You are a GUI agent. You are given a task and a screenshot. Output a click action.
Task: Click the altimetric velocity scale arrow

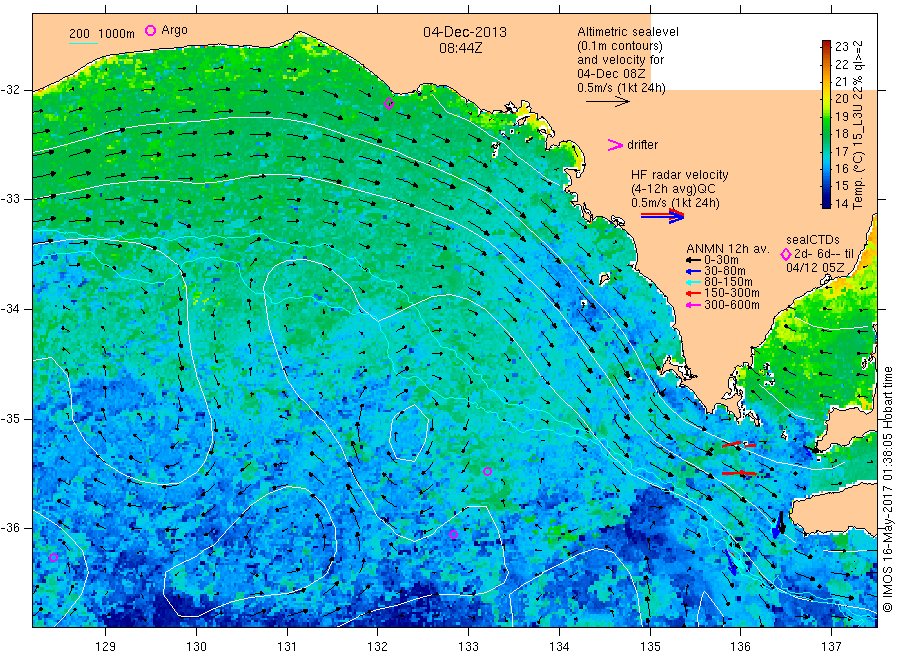(608, 102)
